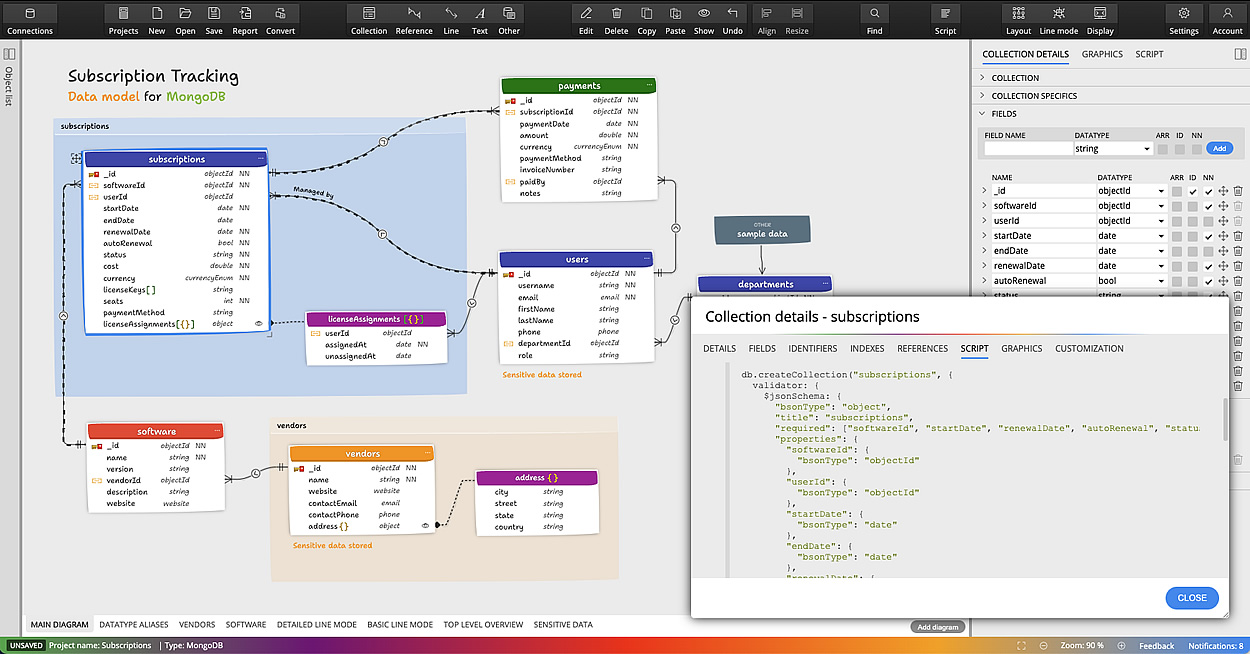Select the Reference tool
This screenshot has height=654, width=1250.
(x=414, y=20)
